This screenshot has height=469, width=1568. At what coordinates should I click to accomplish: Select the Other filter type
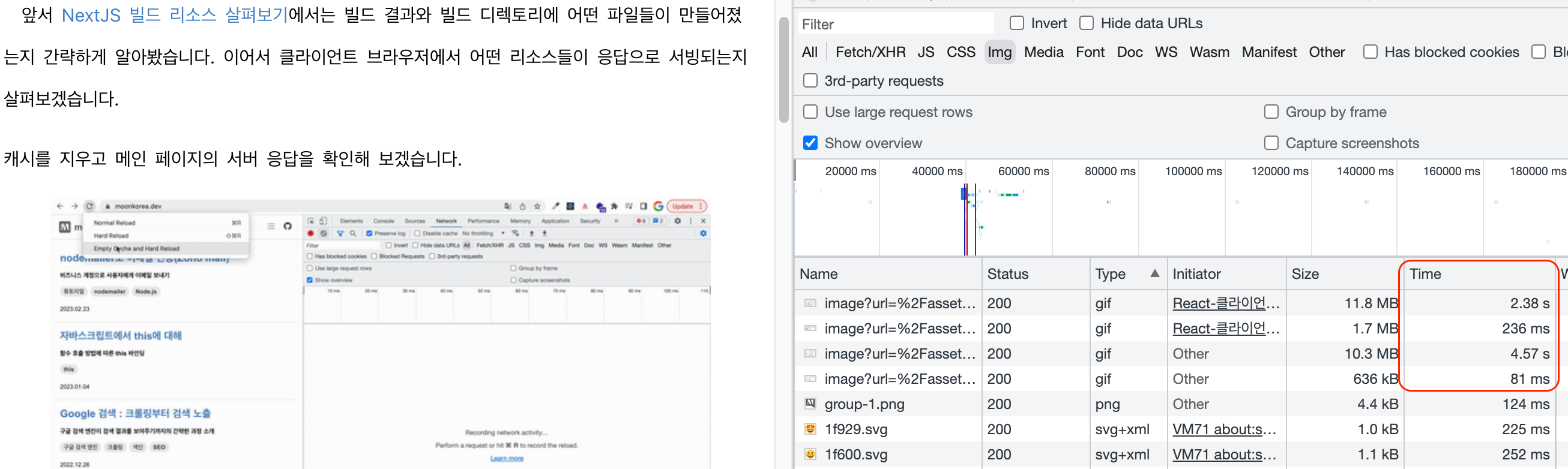1326,52
